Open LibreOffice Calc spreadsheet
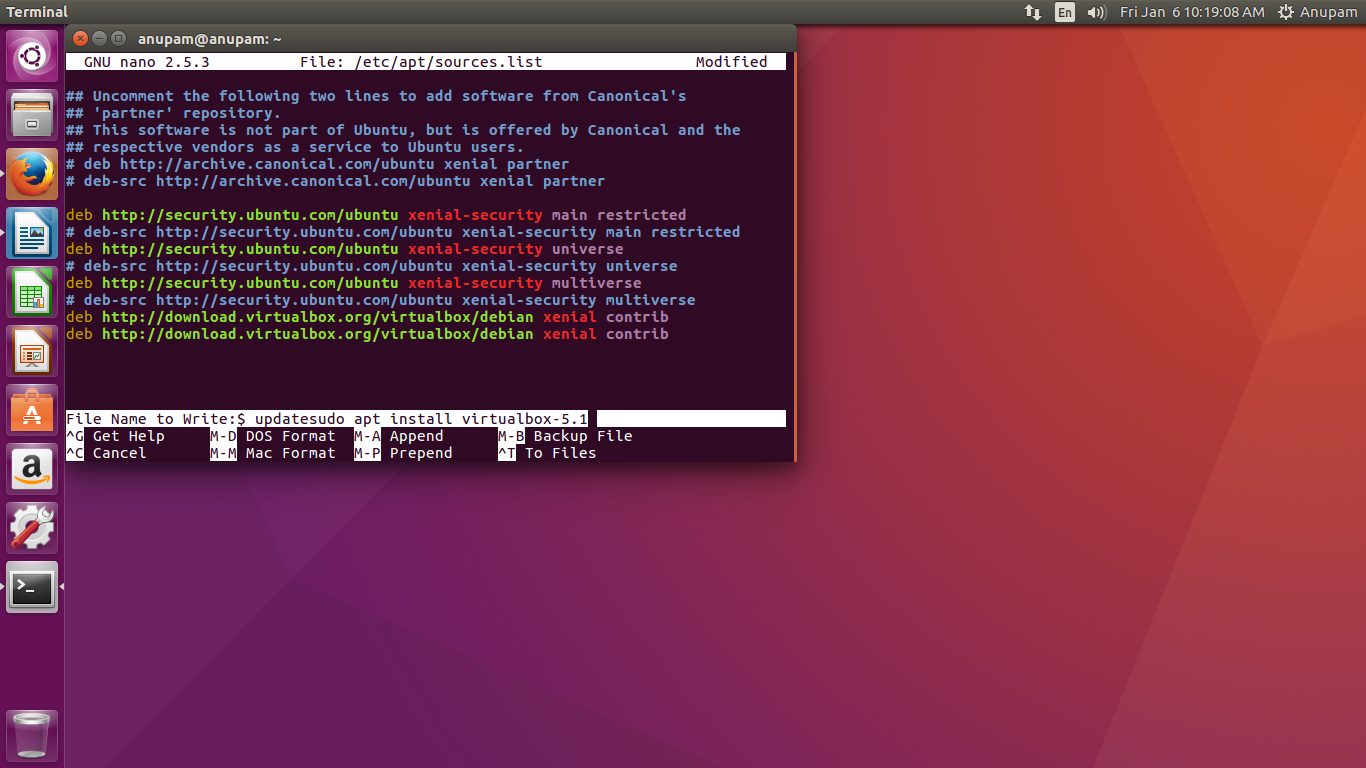Screen dimensions: 1366x768 32,292
